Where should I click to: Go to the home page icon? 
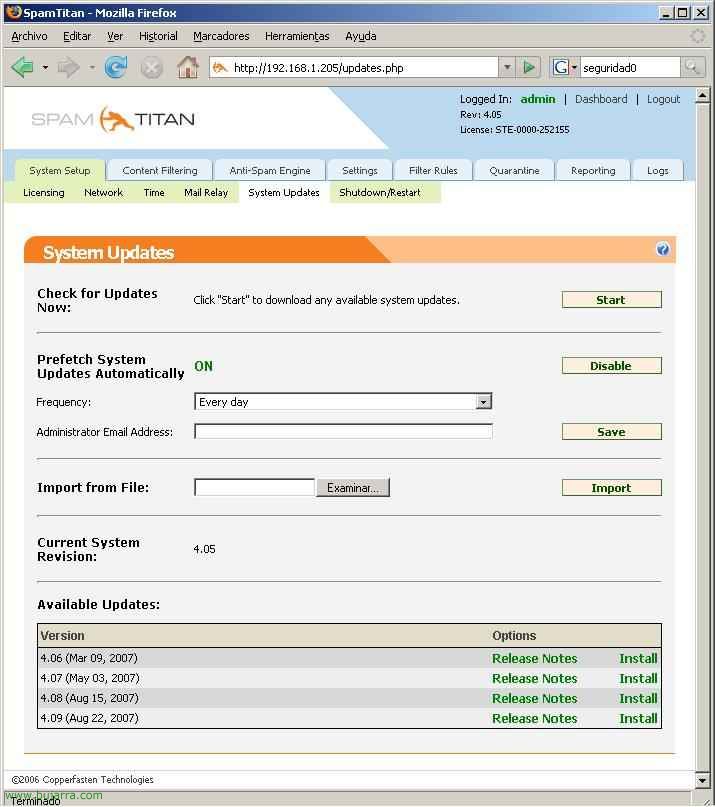[188, 67]
